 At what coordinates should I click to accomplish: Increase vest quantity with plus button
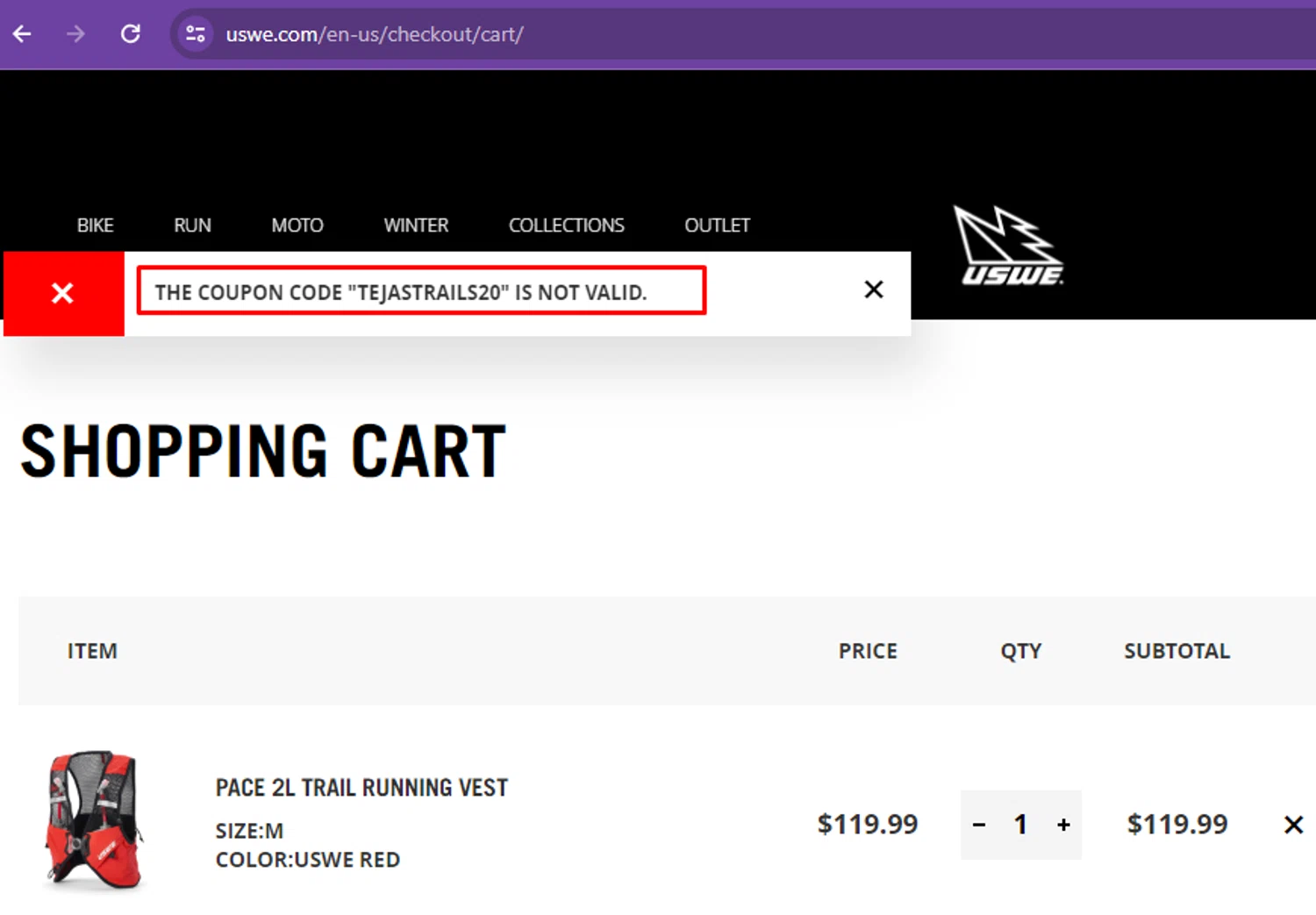1063,825
